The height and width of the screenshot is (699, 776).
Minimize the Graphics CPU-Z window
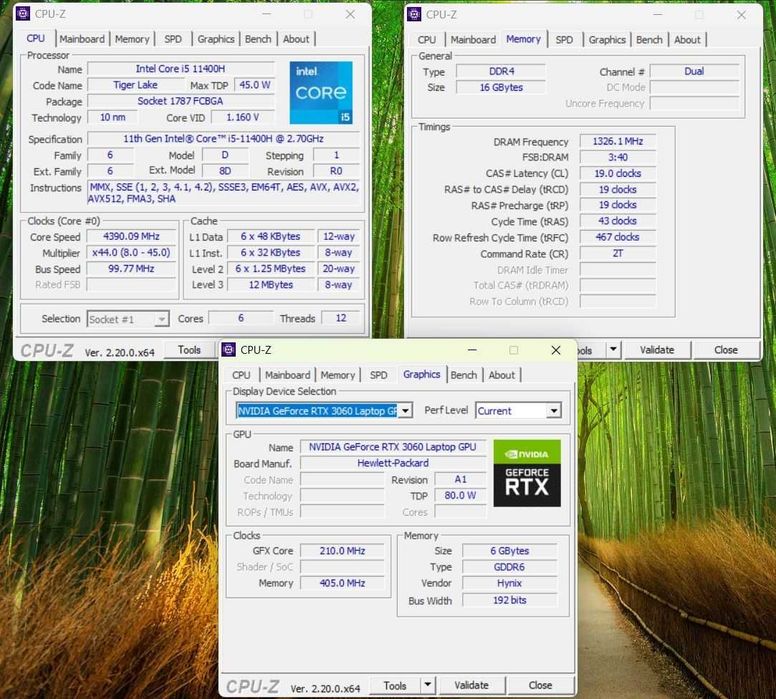pyautogui.click(x=472, y=350)
